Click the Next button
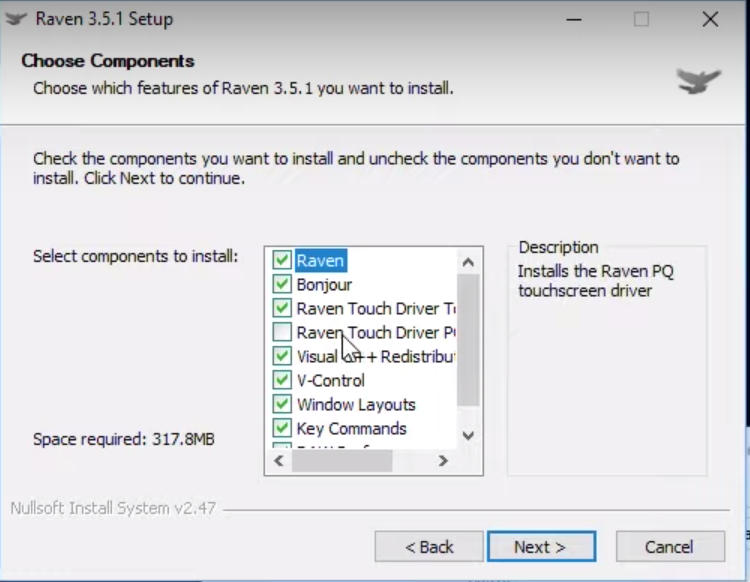Image resolution: width=750 pixels, height=582 pixels. (x=541, y=546)
